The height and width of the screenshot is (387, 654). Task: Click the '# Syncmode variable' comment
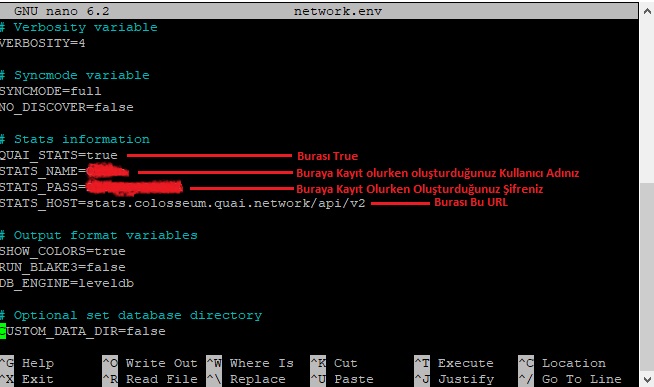pos(75,75)
